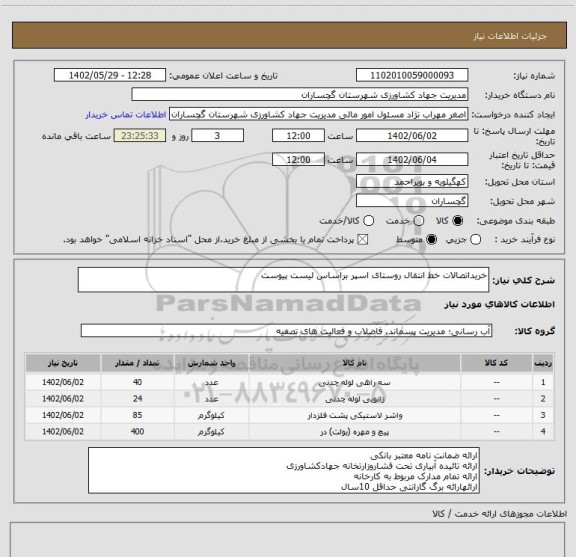Click the شرح کلی نیاز description box
This screenshot has width=576, height=557.
click(x=283, y=280)
